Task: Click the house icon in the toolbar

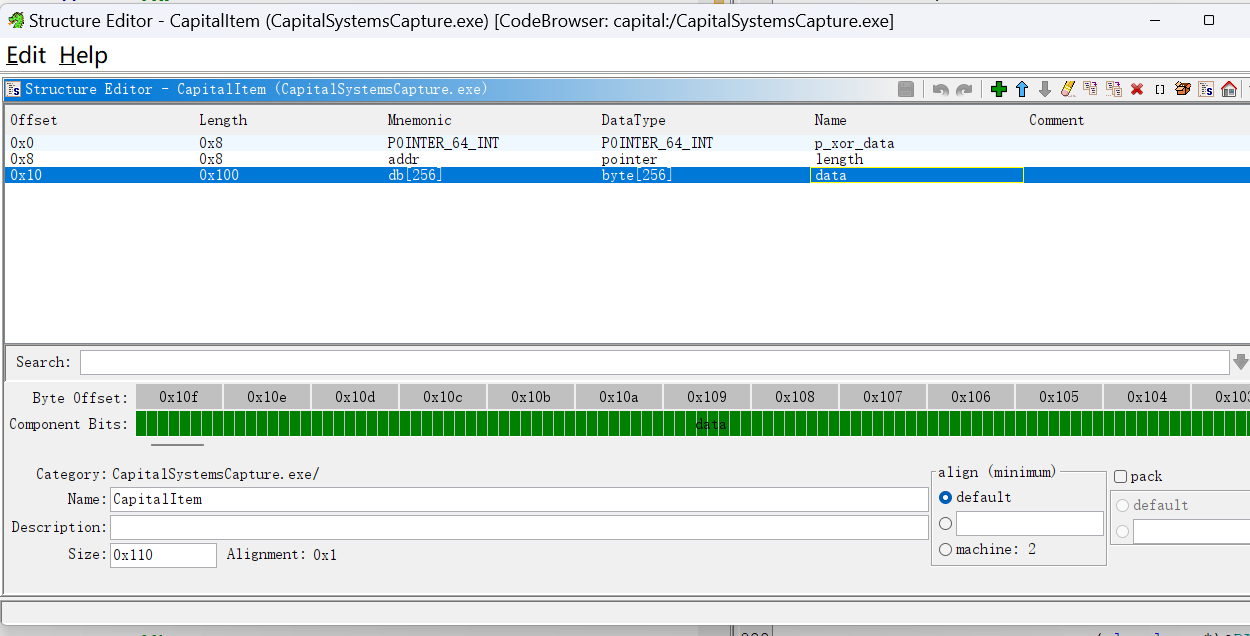Action: pos(1229,90)
